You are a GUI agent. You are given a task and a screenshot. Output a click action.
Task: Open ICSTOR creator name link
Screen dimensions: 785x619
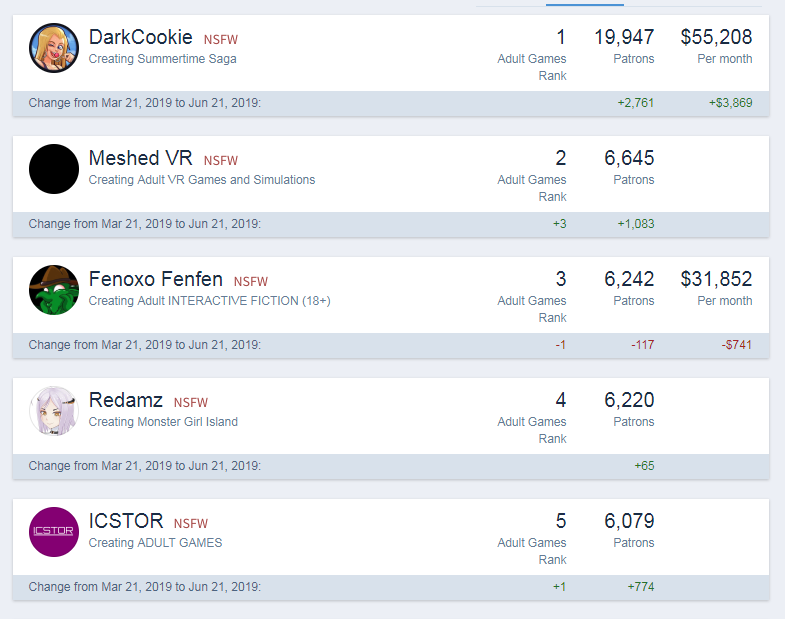(126, 521)
